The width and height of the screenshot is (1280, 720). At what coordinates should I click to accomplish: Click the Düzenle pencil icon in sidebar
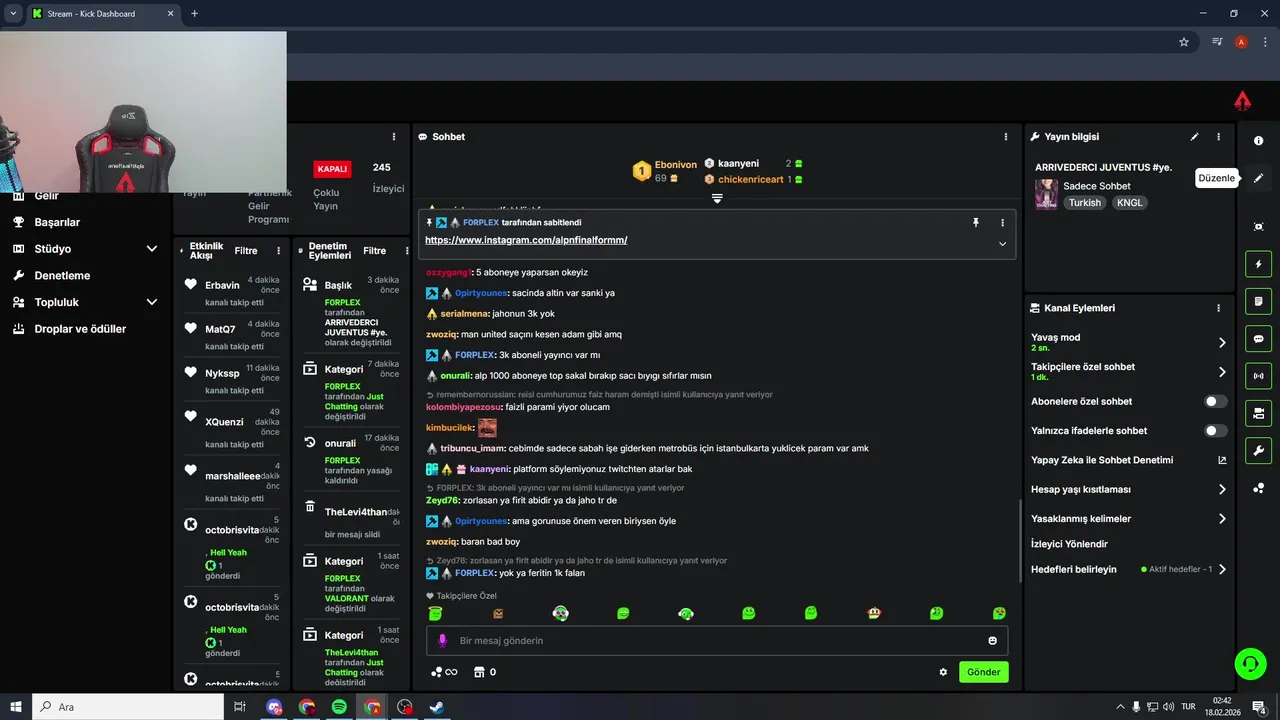tap(1258, 178)
